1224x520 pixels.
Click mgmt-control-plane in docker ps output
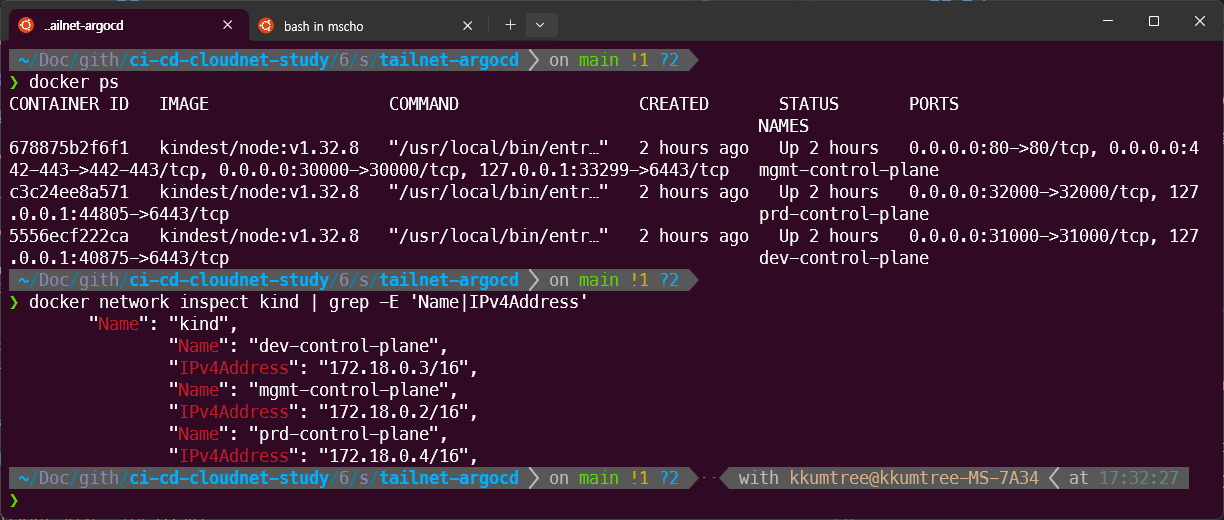pos(849,170)
